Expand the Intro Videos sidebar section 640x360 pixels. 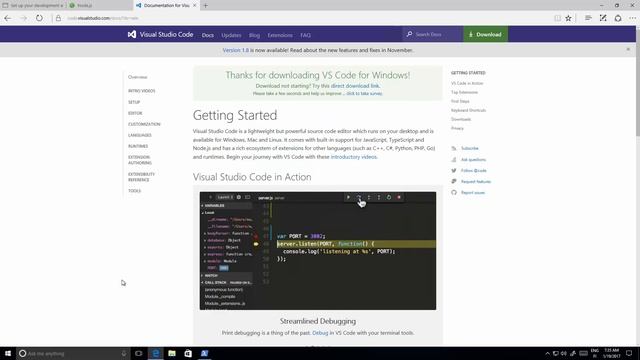click(142, 91)
